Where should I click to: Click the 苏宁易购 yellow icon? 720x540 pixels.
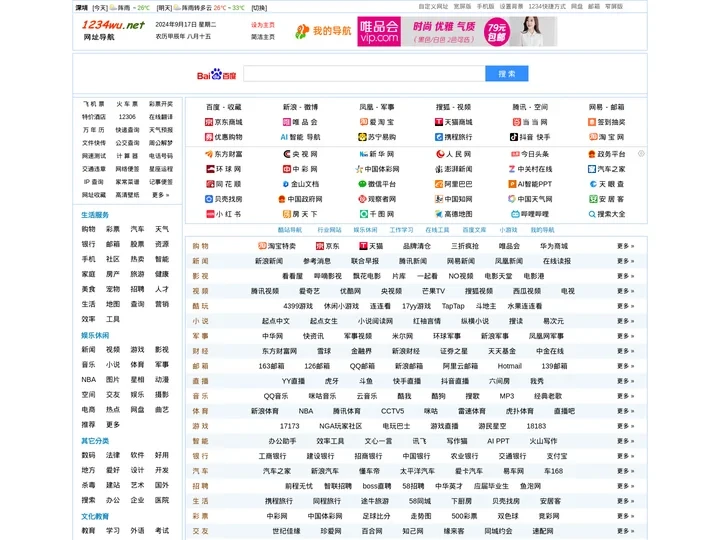362,137
